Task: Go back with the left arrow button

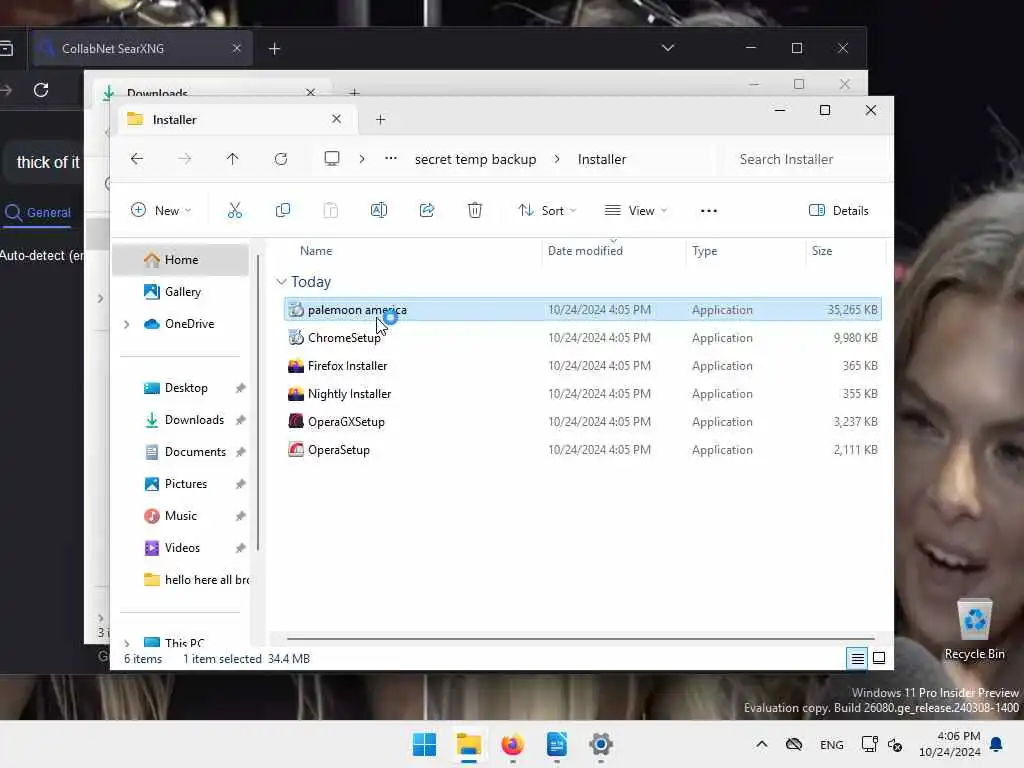Action: (136, 159)
